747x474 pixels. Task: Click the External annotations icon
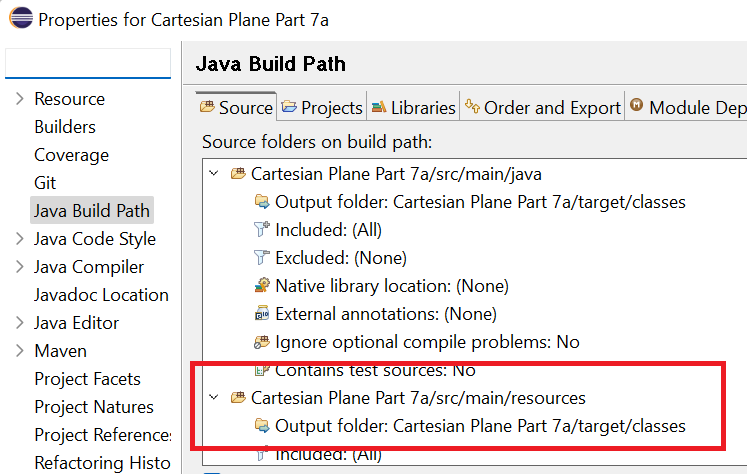point(262,314)
